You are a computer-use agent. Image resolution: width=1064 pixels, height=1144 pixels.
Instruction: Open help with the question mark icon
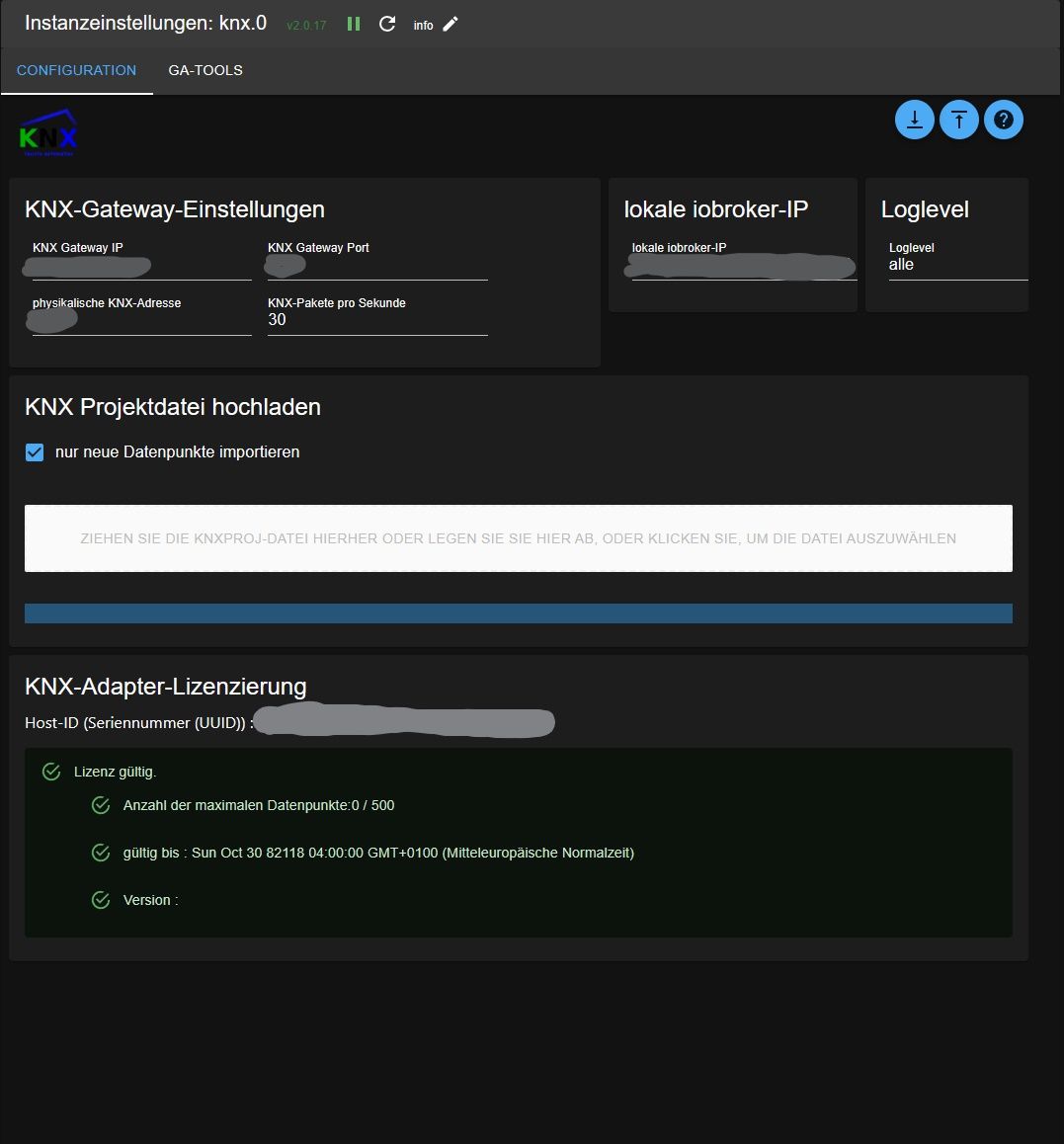tap(1004, 120)
